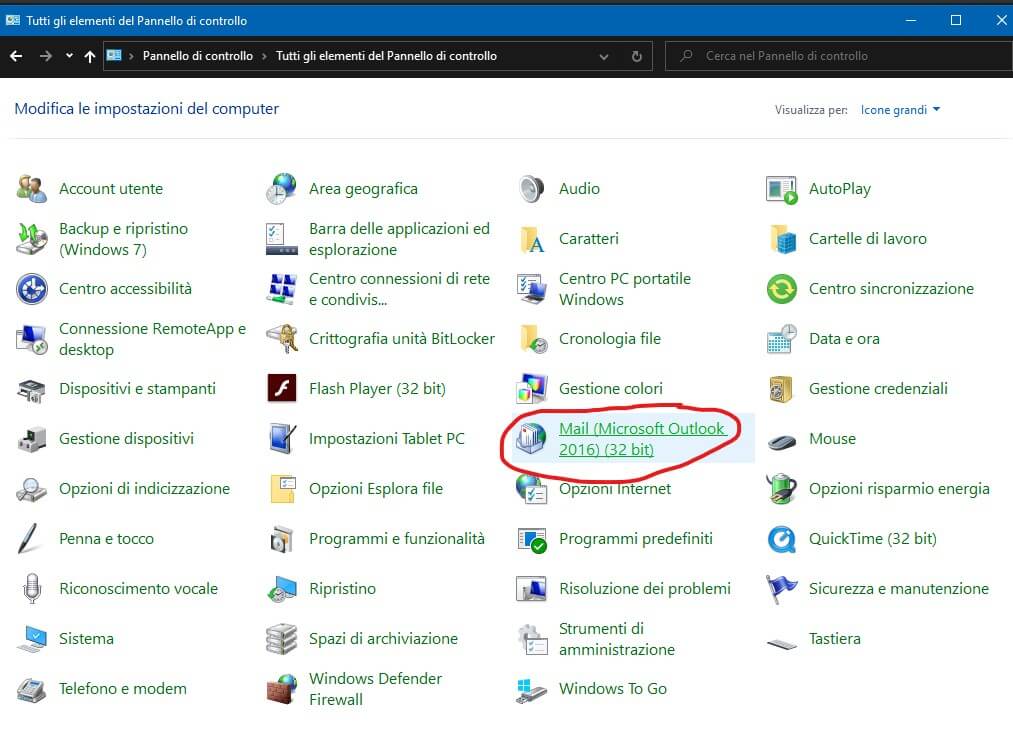The height and width of the screenshot is (730, 1013).
Task: Open the Audio speaker icon
Action: pos(531,189)
